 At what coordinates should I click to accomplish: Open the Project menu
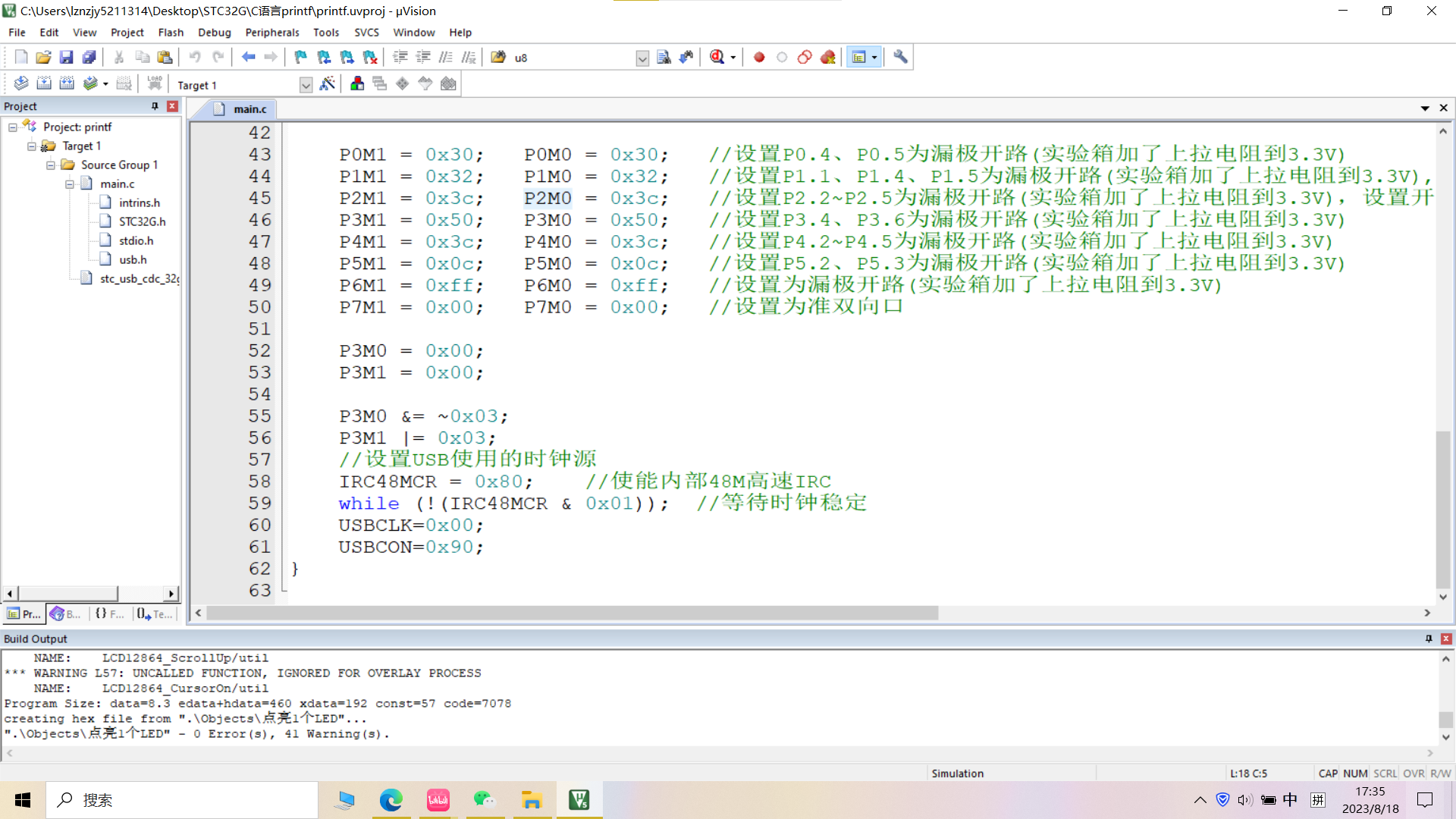127,33
